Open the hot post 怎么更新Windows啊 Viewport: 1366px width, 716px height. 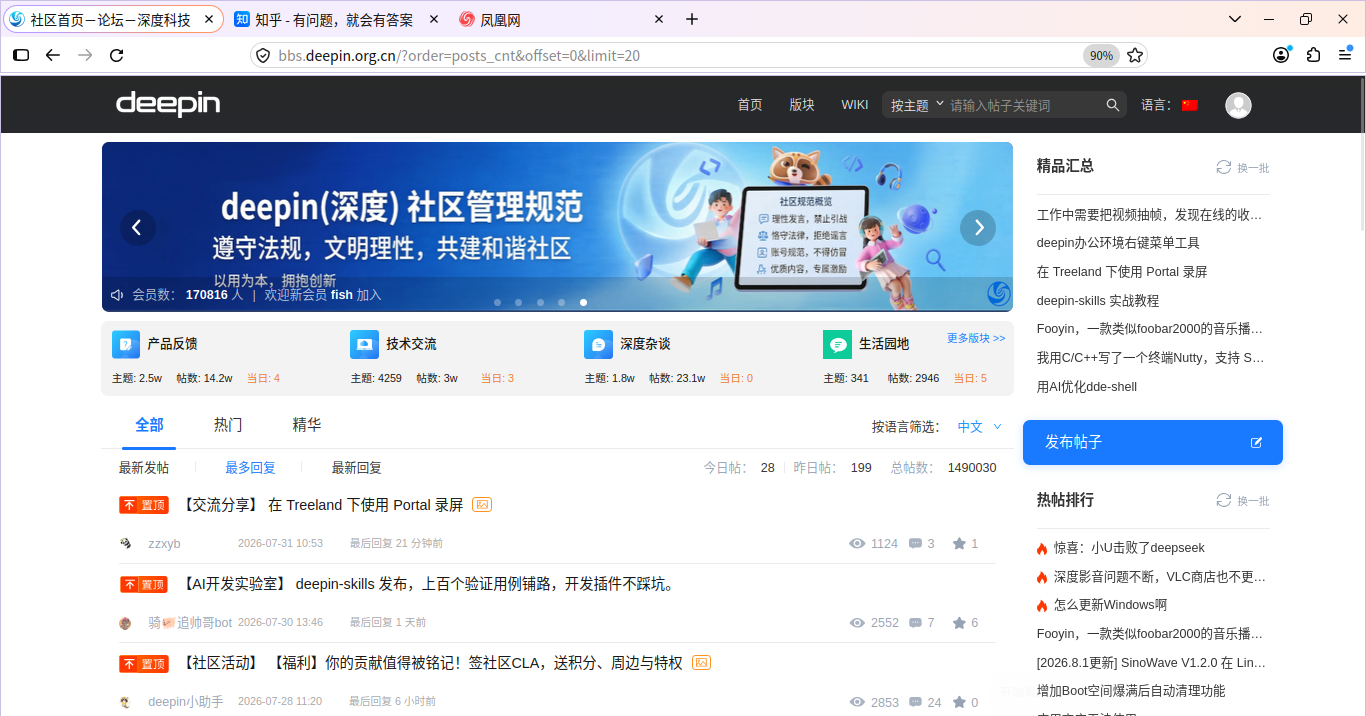[x=1110, y=605]
